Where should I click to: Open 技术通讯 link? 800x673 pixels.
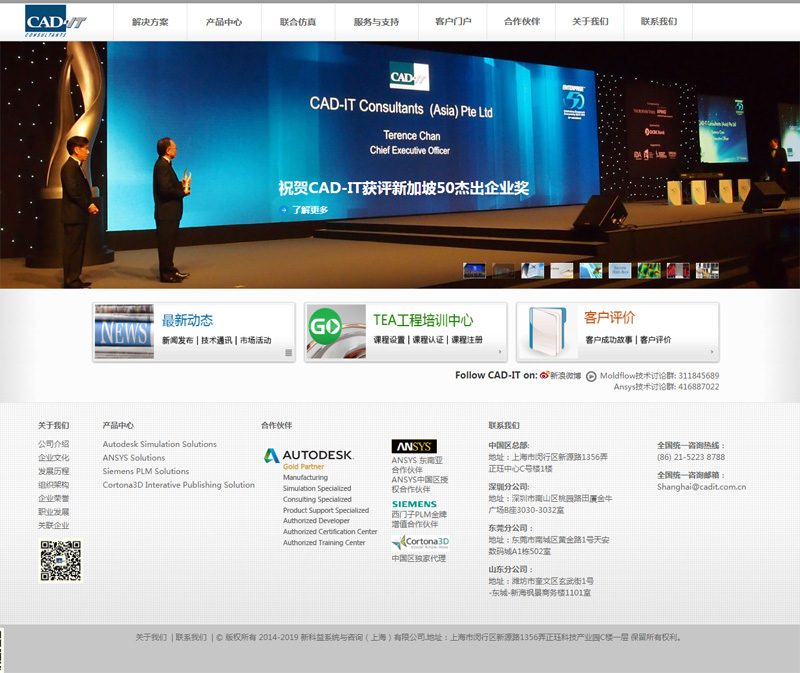[x=216, y=340]
